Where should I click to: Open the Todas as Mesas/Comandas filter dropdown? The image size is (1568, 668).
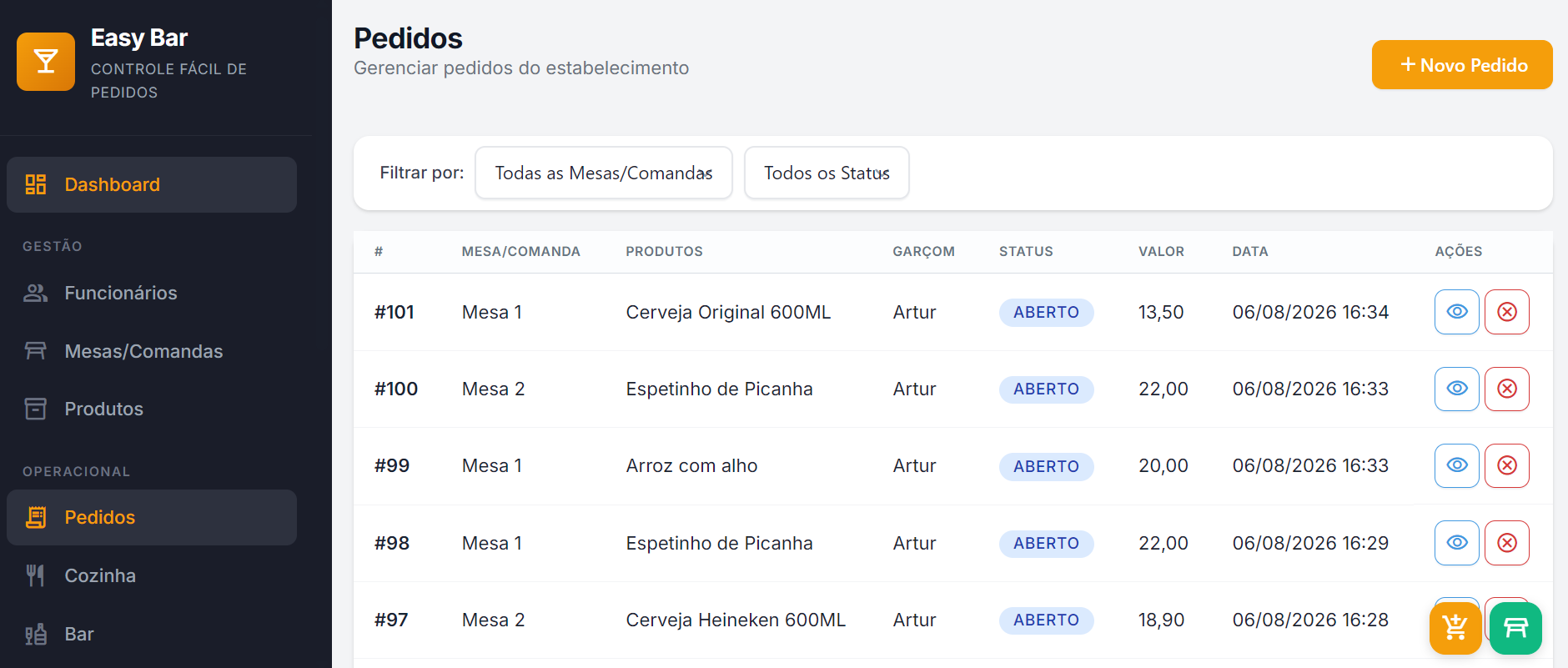tap(604, 173)
